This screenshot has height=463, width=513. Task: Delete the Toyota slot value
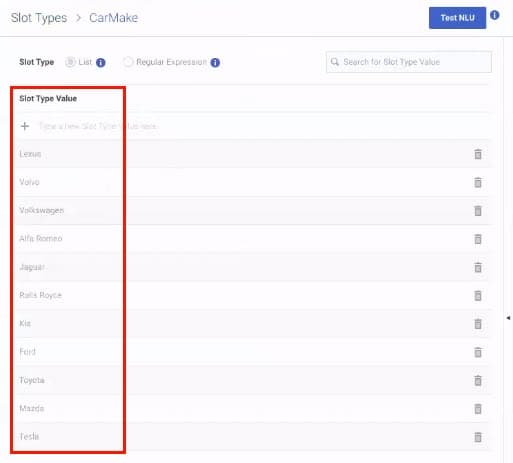click(x=478, y=380)
